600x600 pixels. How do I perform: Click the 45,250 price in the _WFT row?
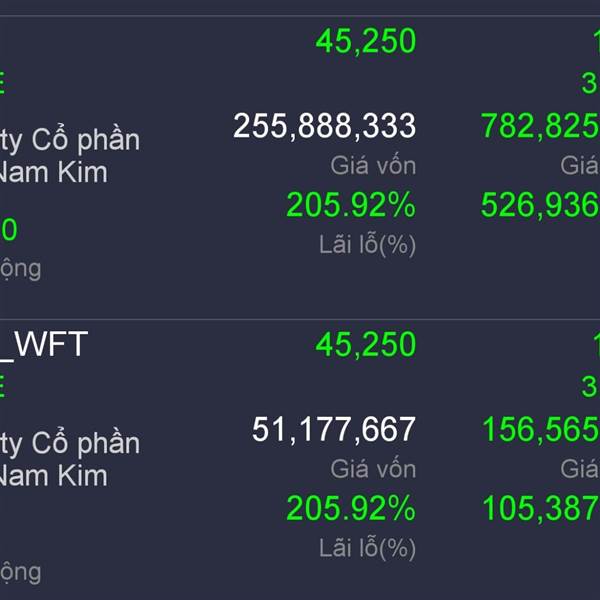[x=365, y=344]
